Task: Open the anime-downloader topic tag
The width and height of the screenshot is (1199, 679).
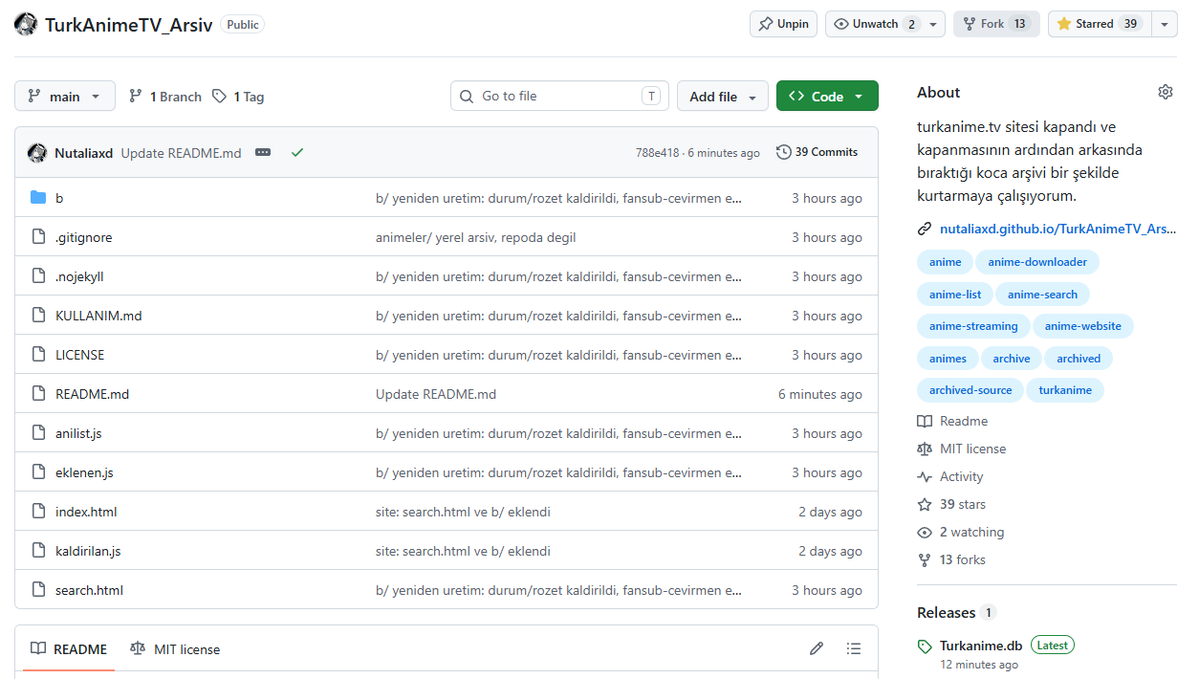Action: pos(1037,262)
